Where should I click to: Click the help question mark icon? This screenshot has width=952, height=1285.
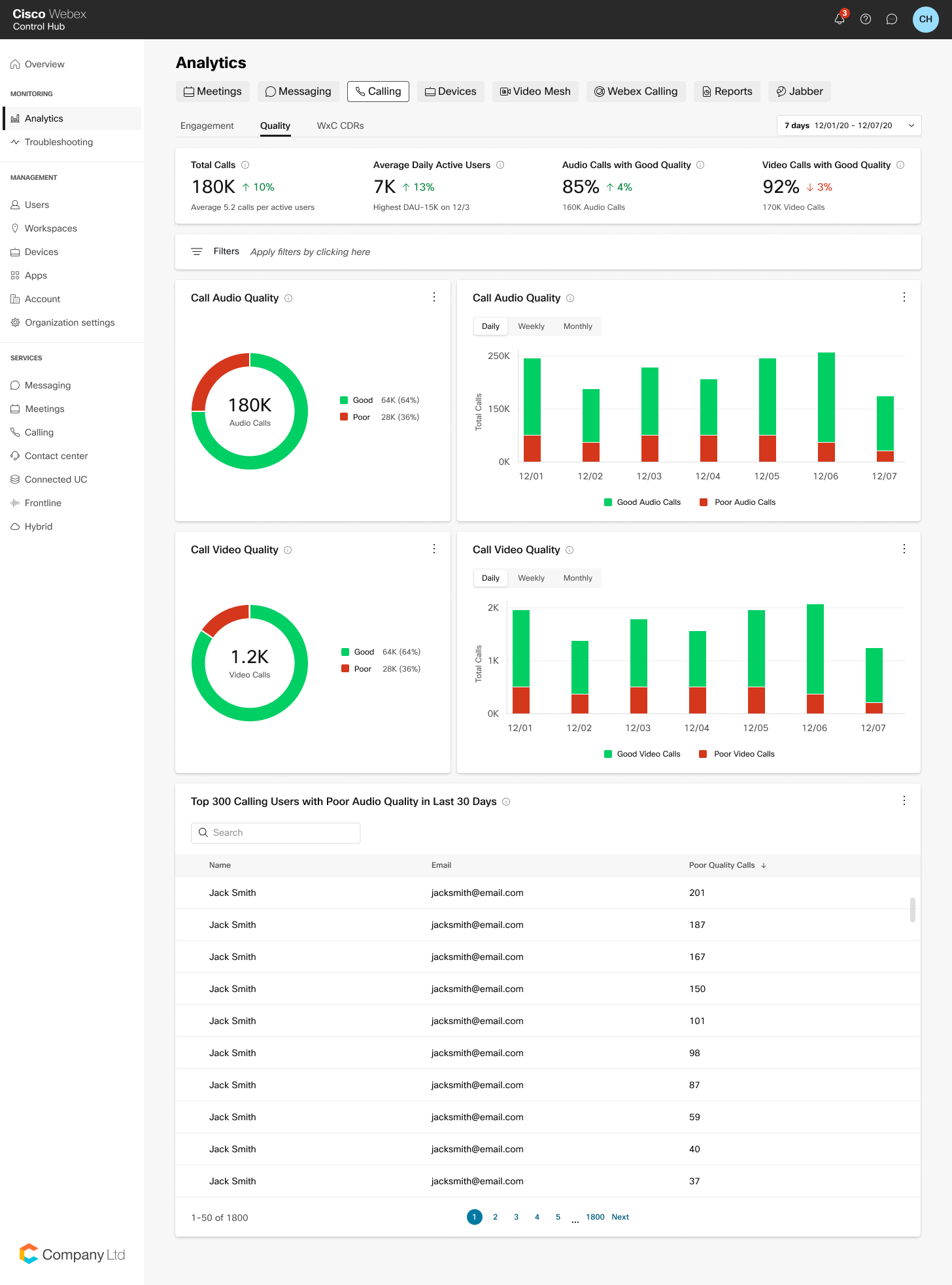point(866,20)
